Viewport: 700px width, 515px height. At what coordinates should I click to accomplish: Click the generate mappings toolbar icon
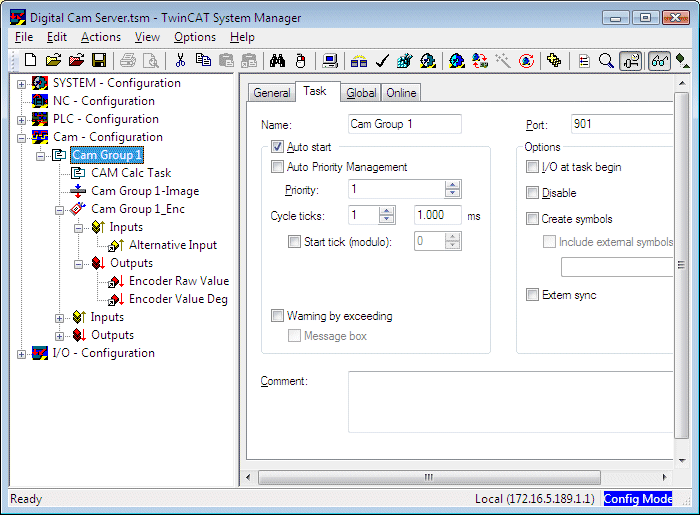coord(359,60)
